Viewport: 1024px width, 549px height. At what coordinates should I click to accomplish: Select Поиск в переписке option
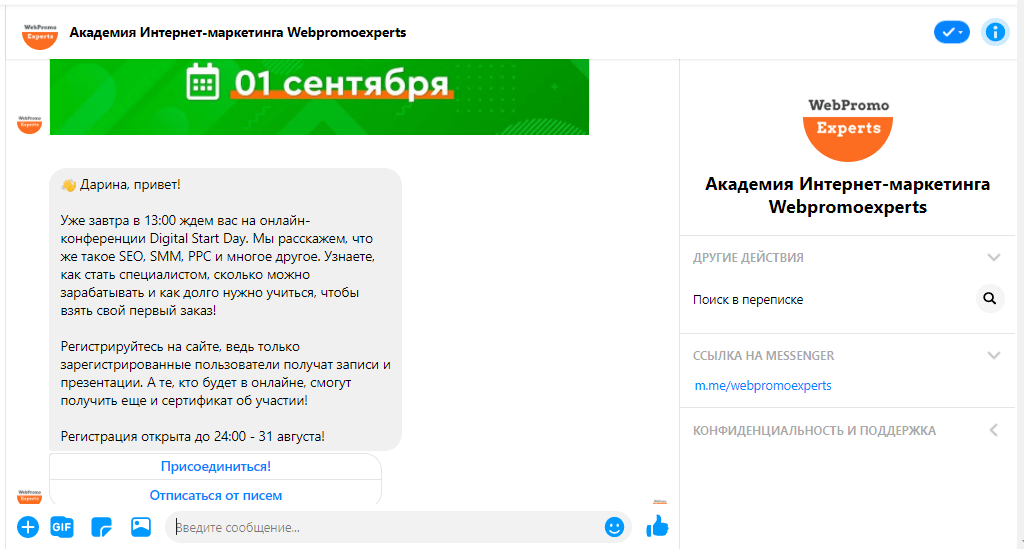coord(847,299)
